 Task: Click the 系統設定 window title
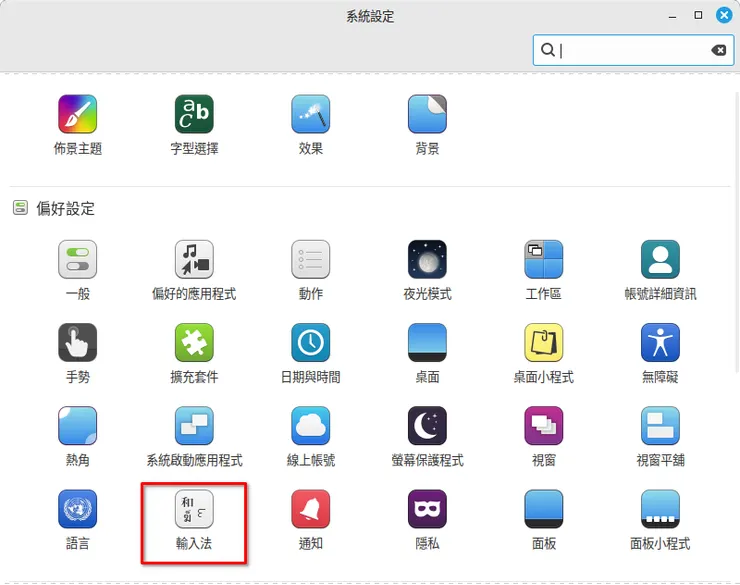click(370, 17)
